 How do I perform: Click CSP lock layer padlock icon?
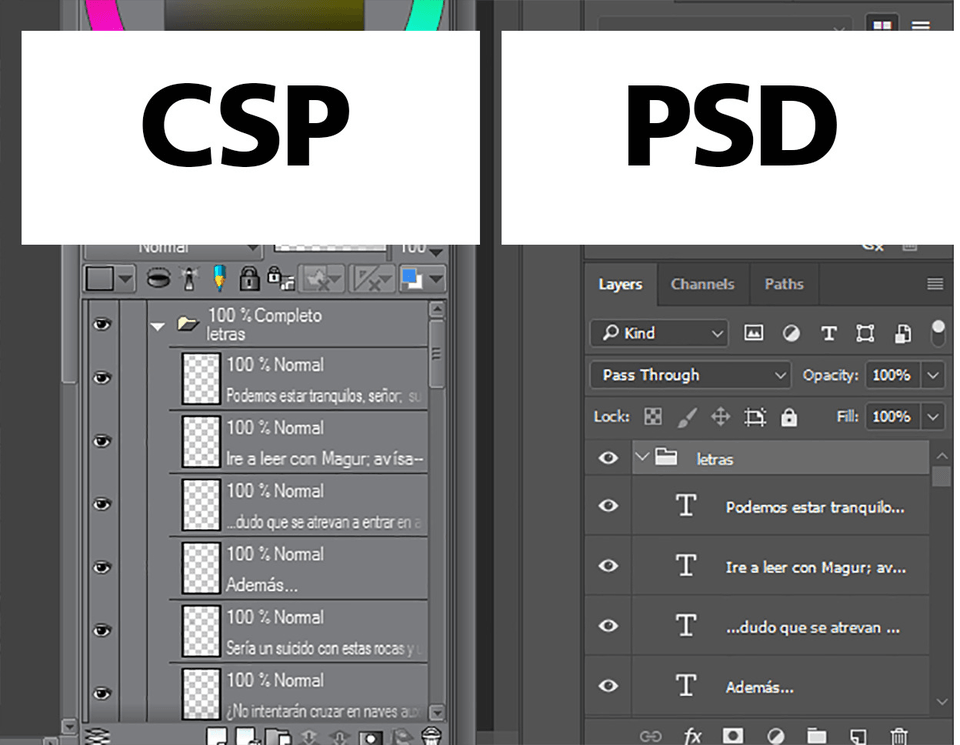coord(249,278)
